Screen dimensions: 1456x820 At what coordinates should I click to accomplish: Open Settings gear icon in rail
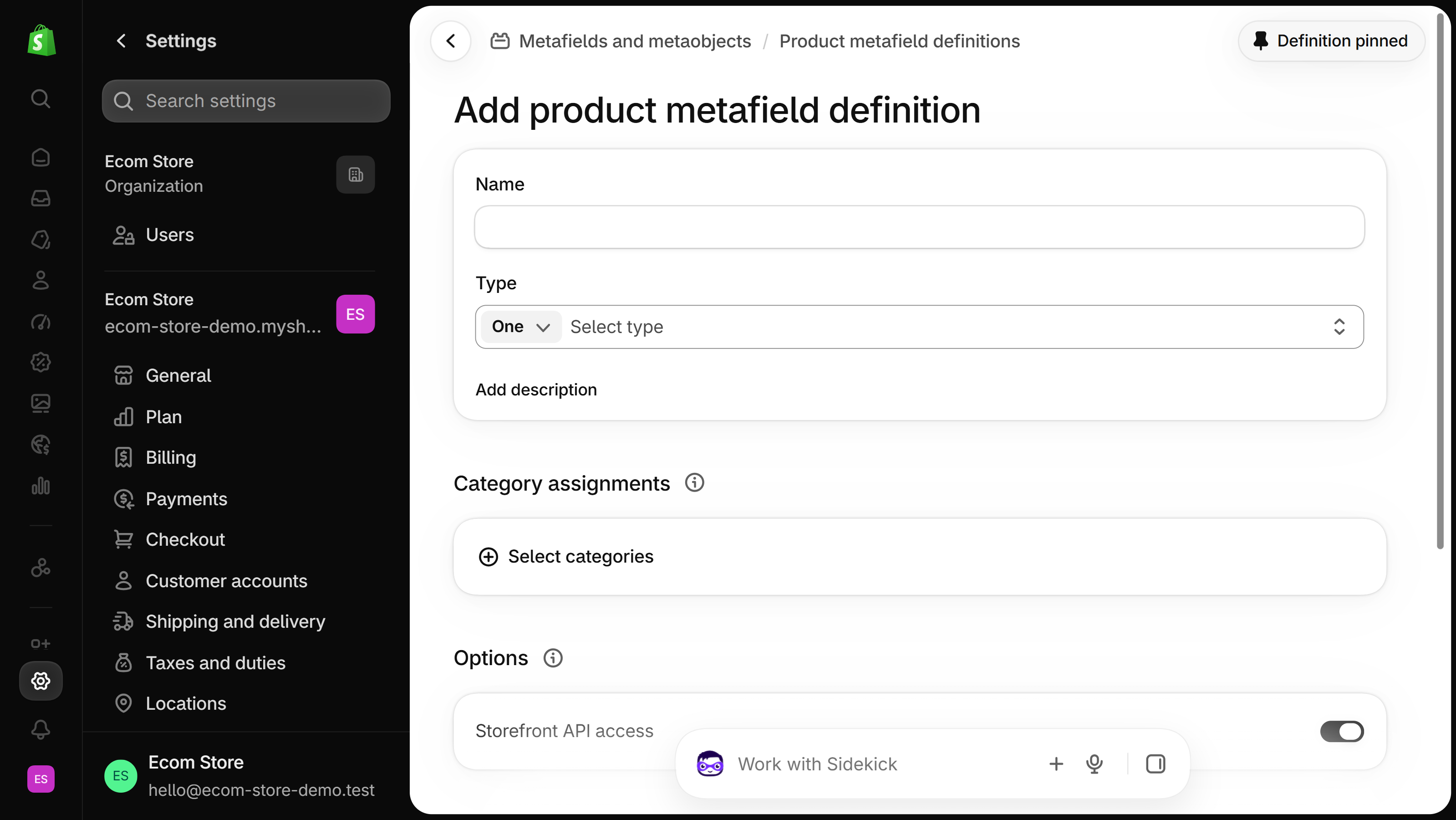pos(41,681)
